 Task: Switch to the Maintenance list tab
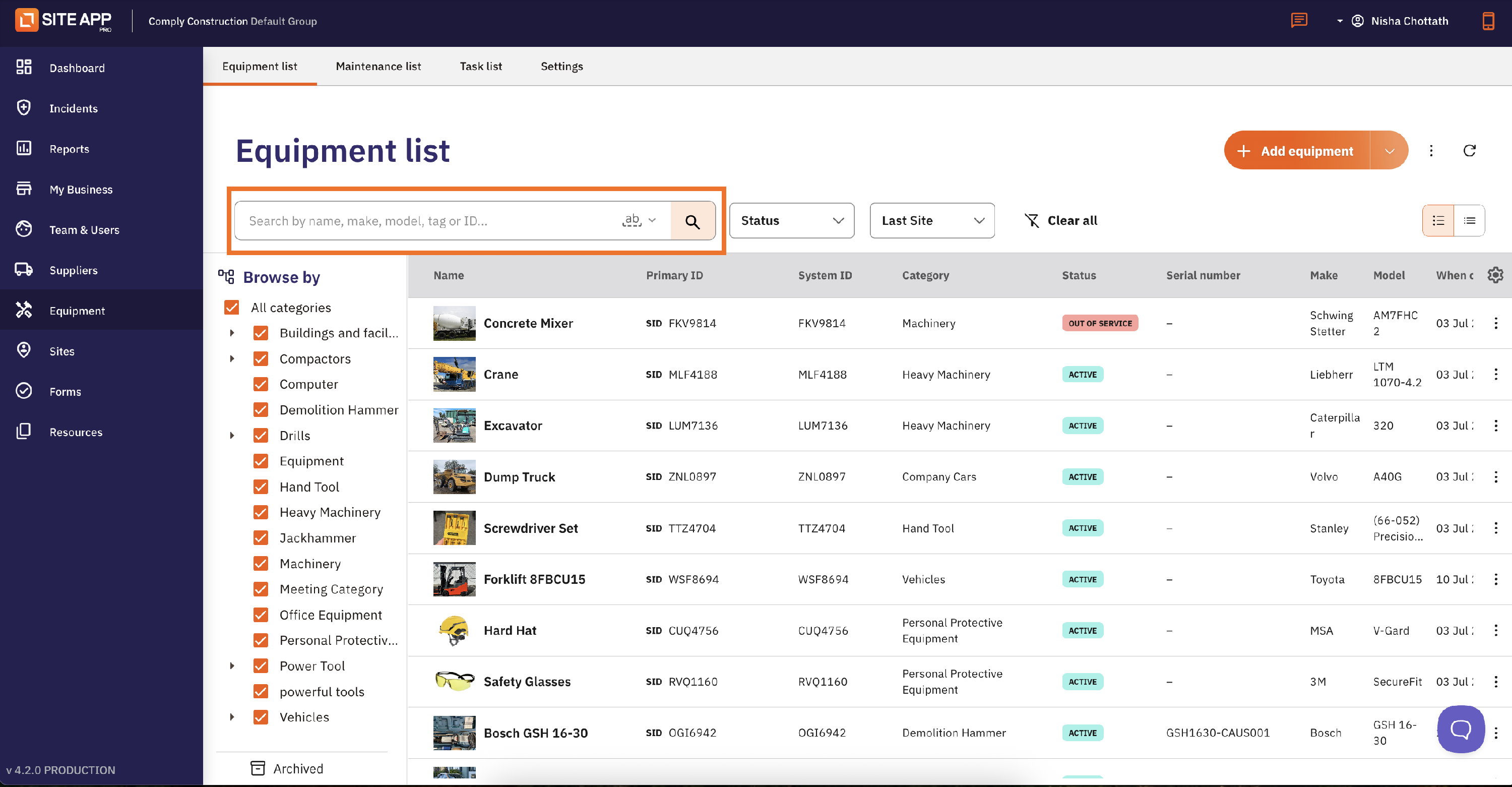pyautogui.click(x=378, y=67)
